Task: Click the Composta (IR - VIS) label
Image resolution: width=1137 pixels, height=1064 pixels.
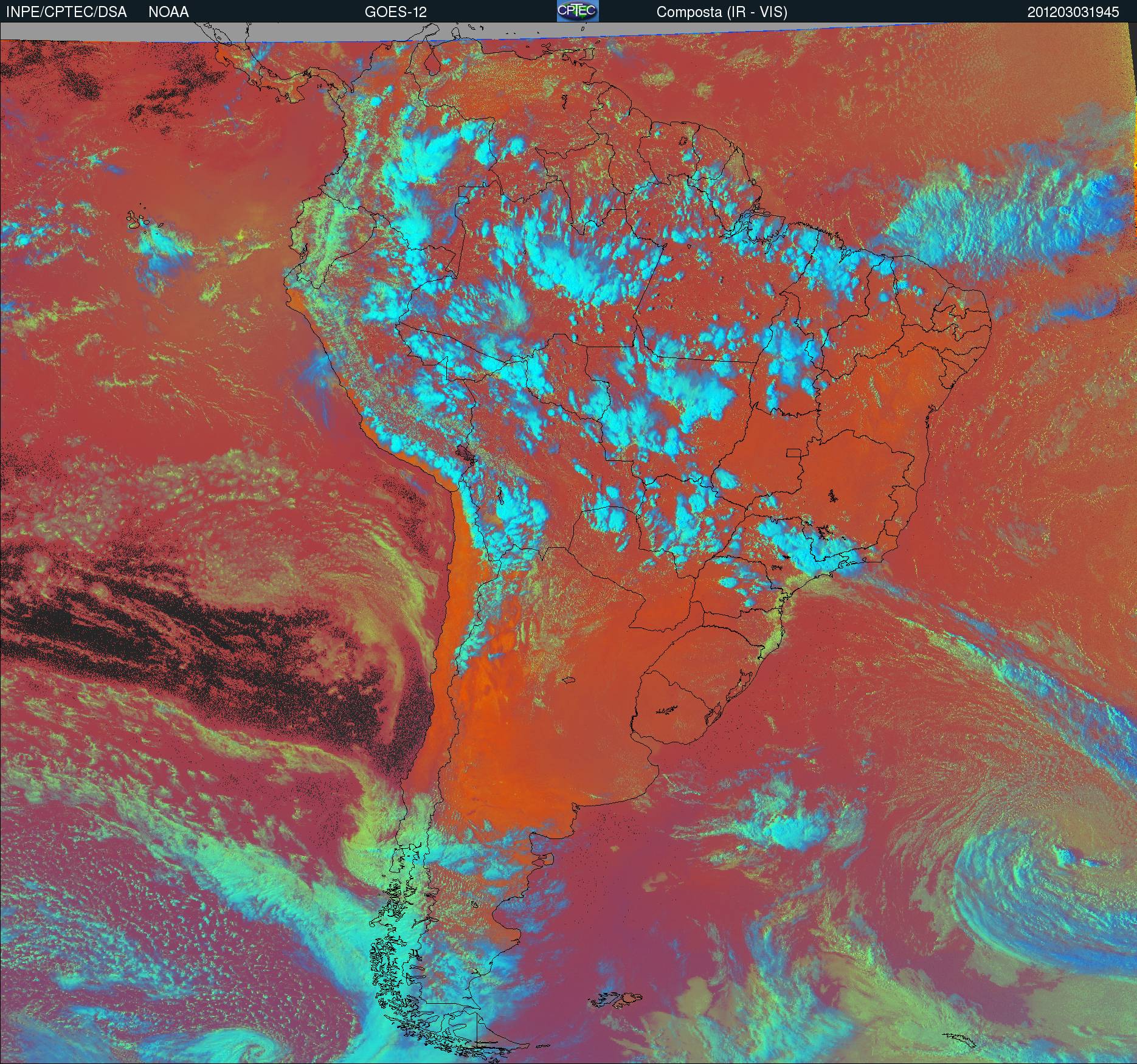Action: tap(722, 12)
